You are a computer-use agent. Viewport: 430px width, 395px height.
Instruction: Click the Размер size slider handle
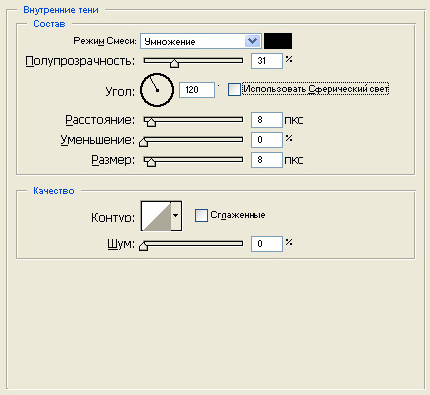151,162
